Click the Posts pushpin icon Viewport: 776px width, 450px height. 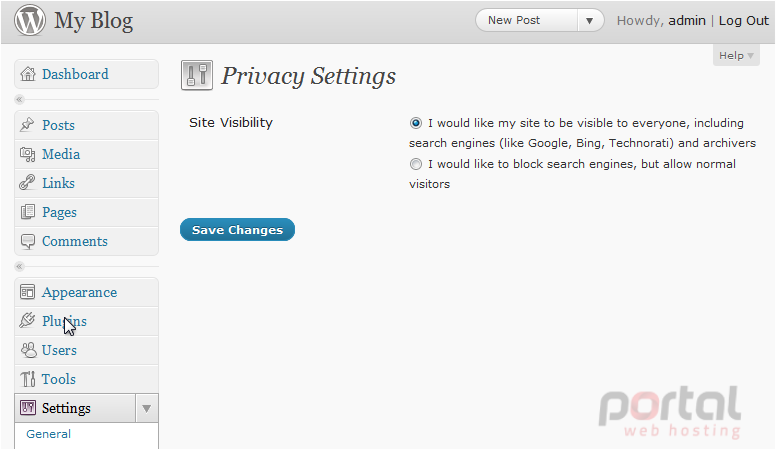coord(27,125)
